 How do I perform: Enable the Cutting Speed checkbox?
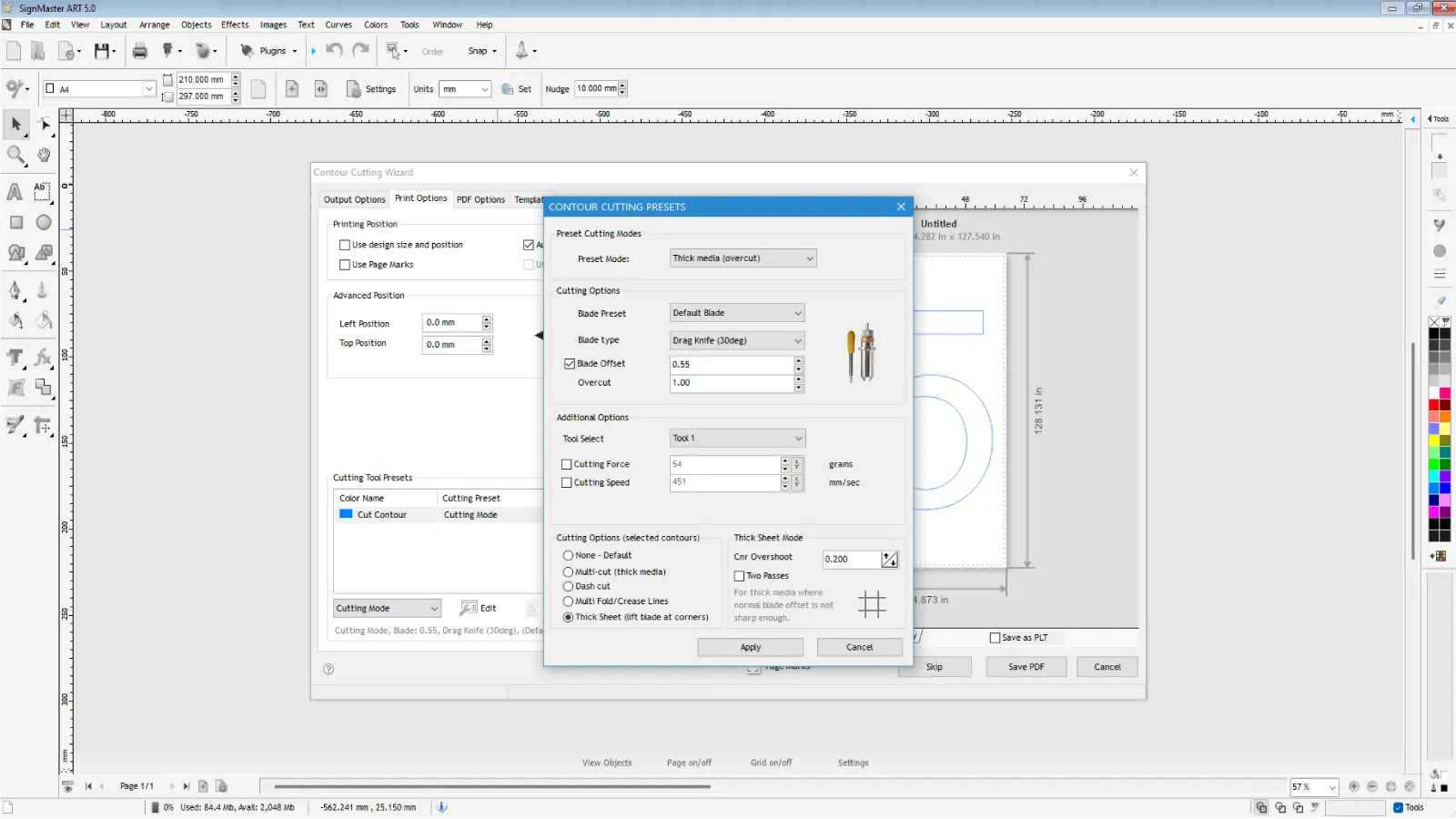click(x=567, y=483)
